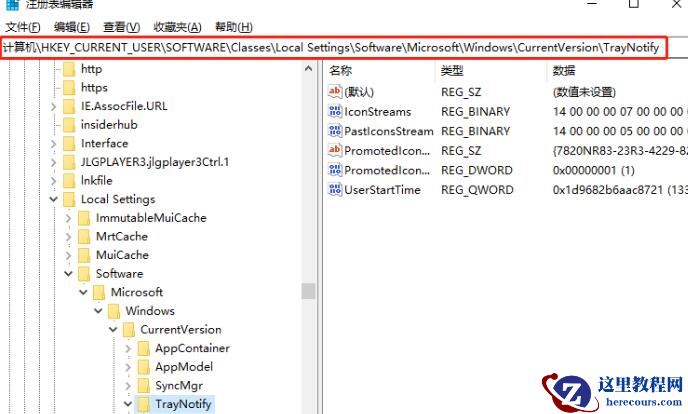Click the ImmutableMuiCache folder icon
Viewport: 688px width, 414px height.
84,218
